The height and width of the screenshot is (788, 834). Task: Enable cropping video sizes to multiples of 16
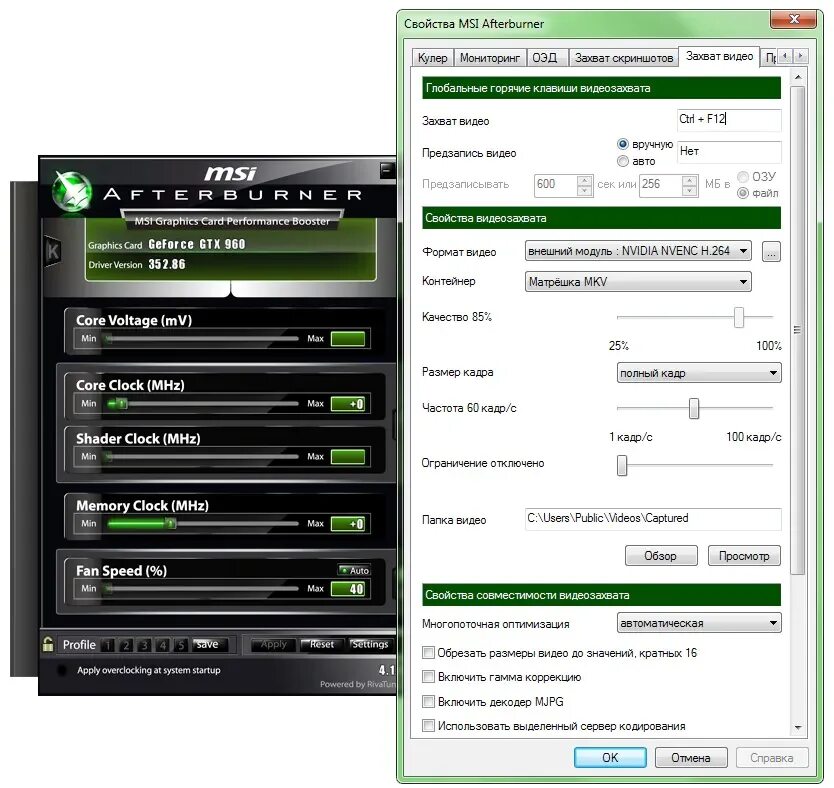click(x=428, y=652)
